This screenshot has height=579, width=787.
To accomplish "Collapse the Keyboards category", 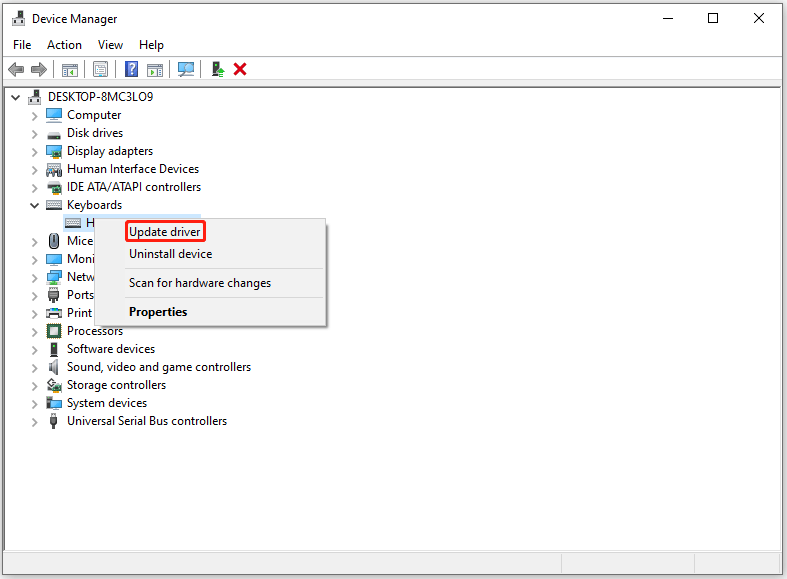I will (x=34, y=205).
